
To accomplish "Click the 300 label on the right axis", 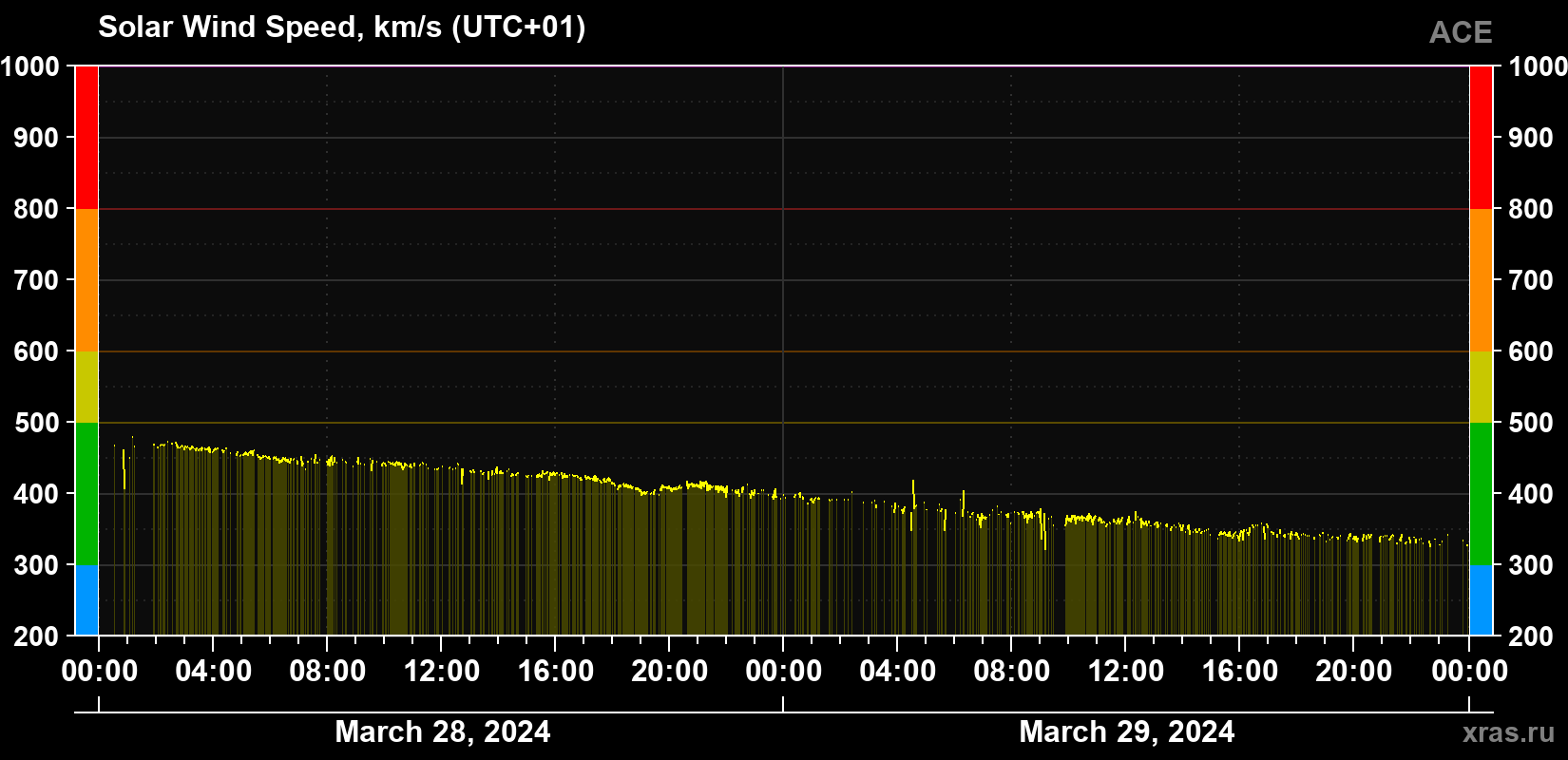I will tap(1531, 565).
